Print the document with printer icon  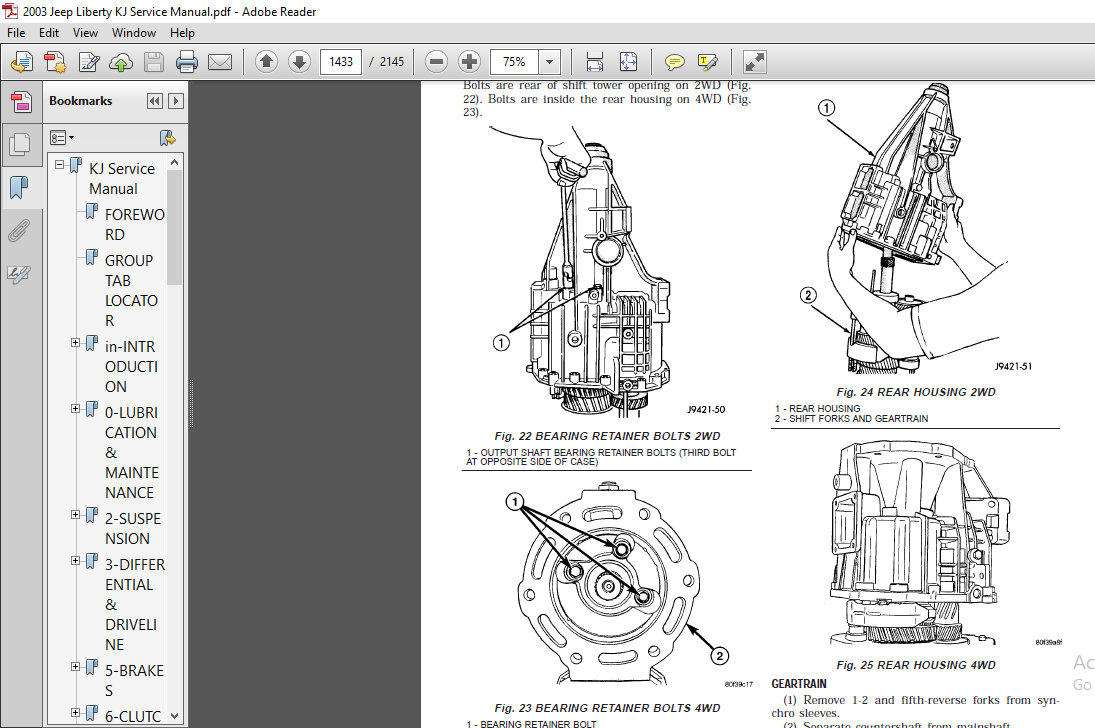(186, 62)
